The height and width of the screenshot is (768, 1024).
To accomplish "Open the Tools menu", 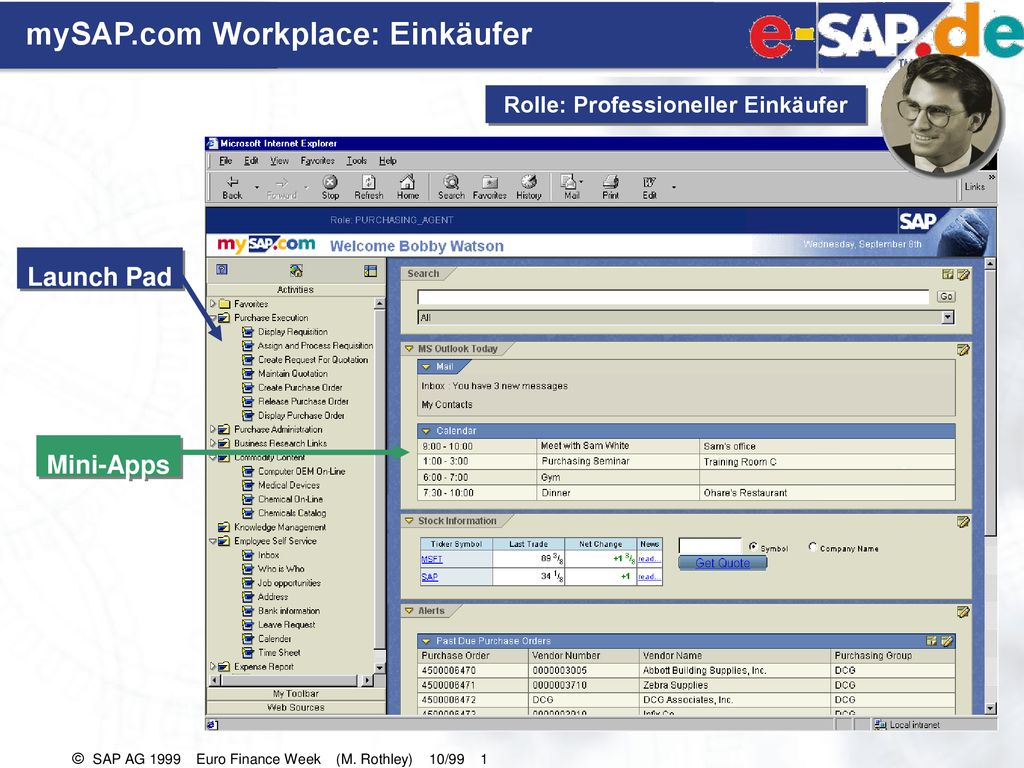I will pyautogui.click(x=357, y=161).
